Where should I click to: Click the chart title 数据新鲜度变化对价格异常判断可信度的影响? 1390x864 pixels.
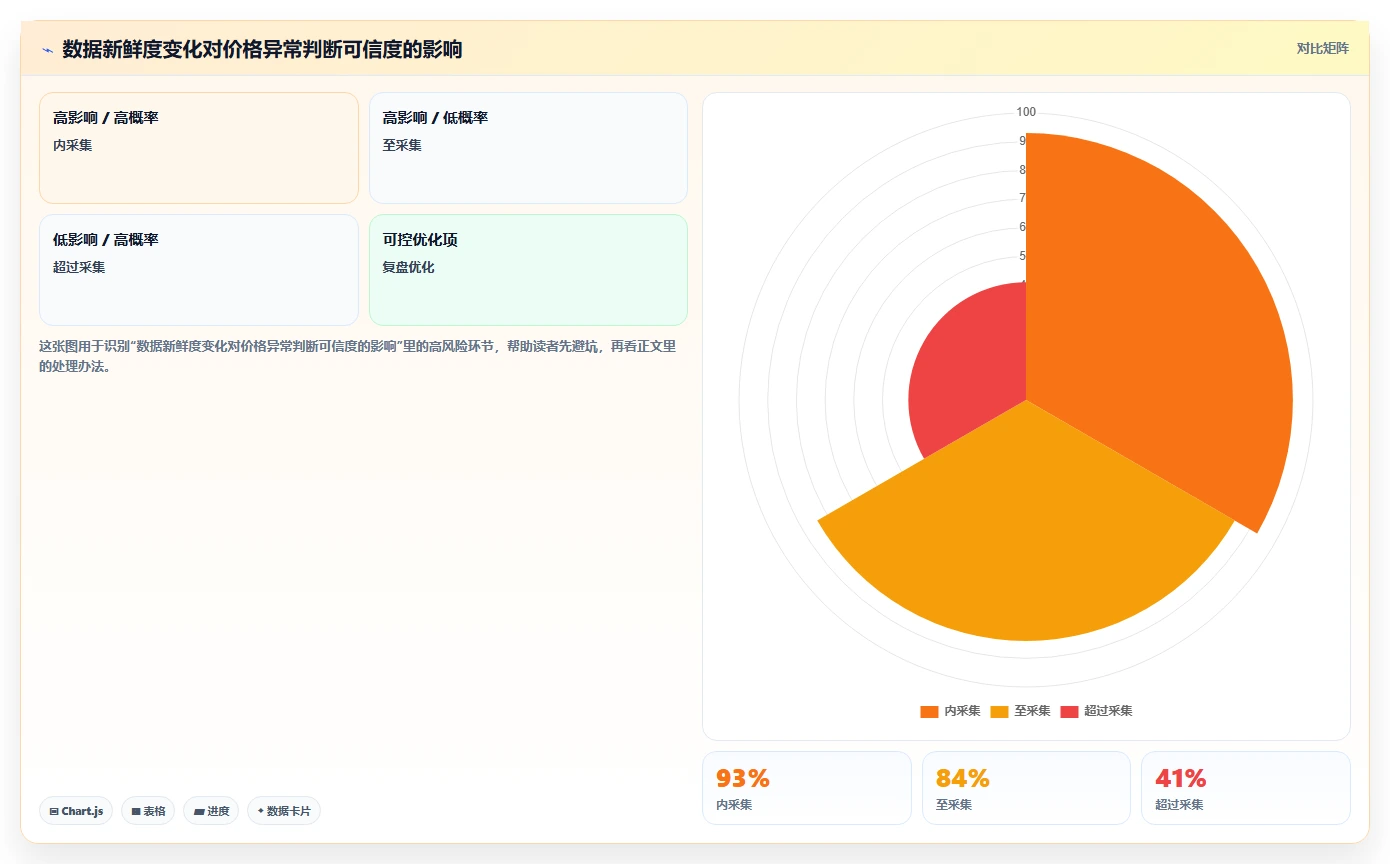click(262, 49)
